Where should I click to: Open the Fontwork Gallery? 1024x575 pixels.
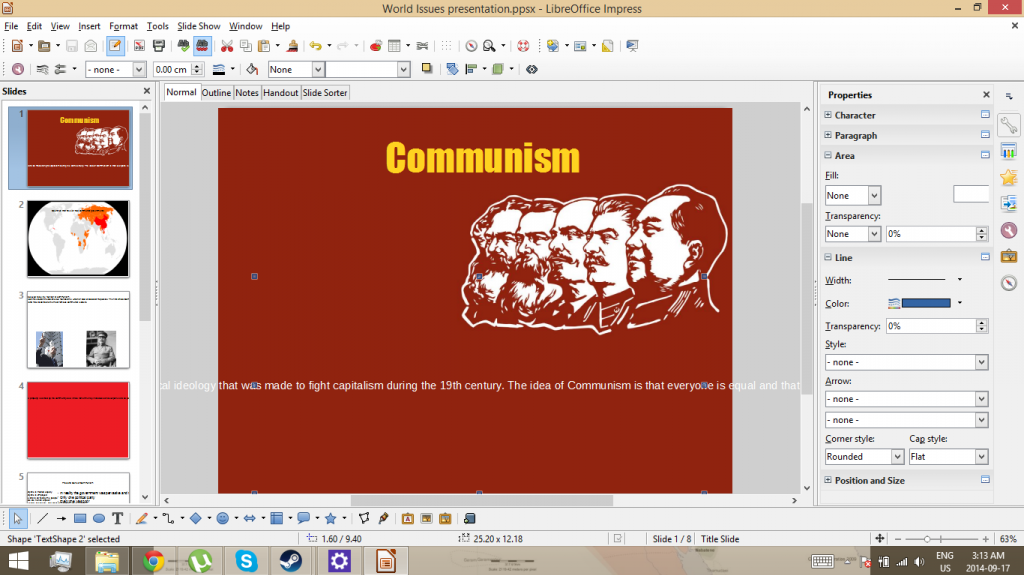pos(408,519)
